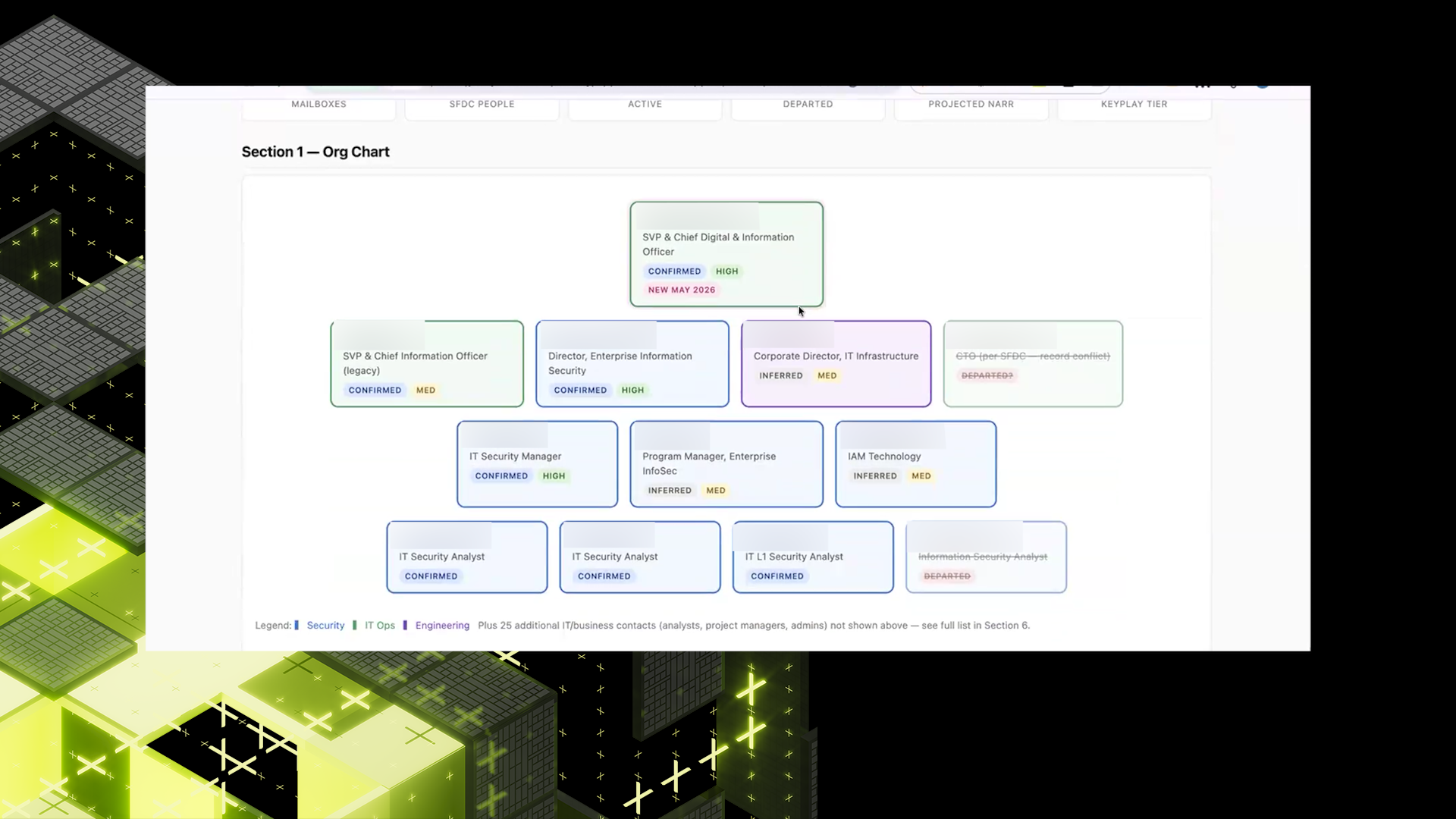1456x819 pixels.
Task: Select the SVP & Chief Information Officer (legacy) card
Action: pyautogui.click(x=427, y=364)
